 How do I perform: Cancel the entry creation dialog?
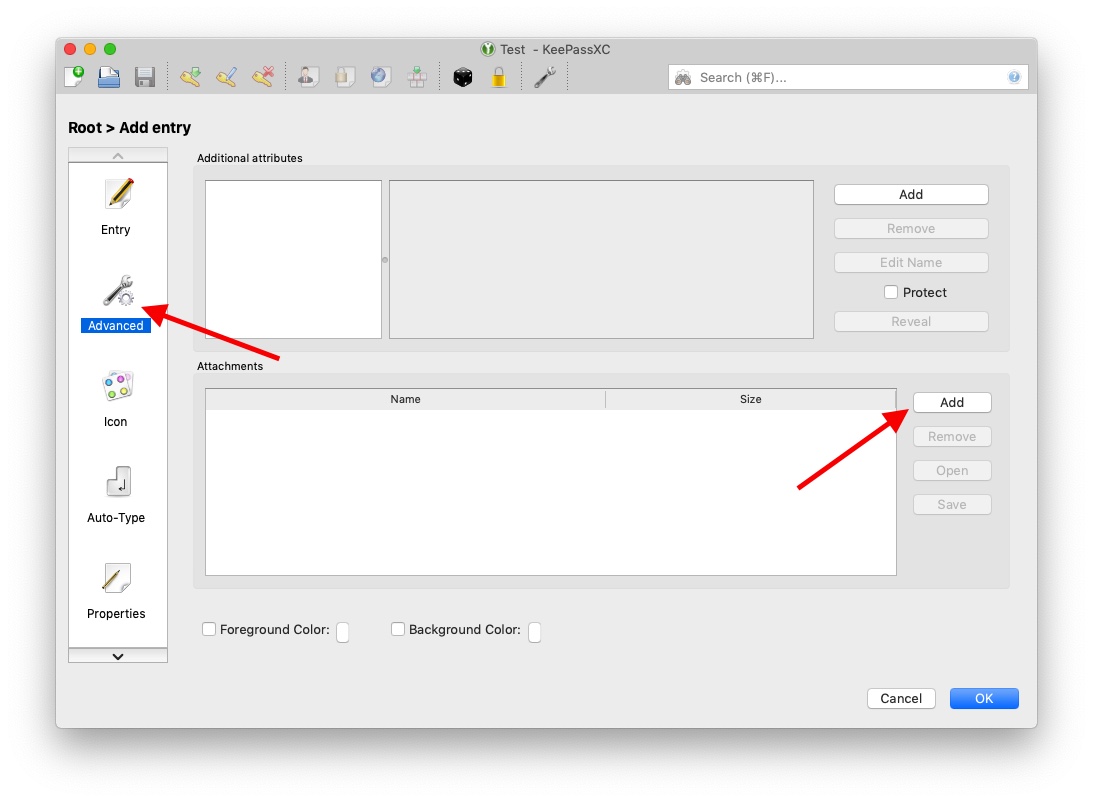(x=900, y=698)
